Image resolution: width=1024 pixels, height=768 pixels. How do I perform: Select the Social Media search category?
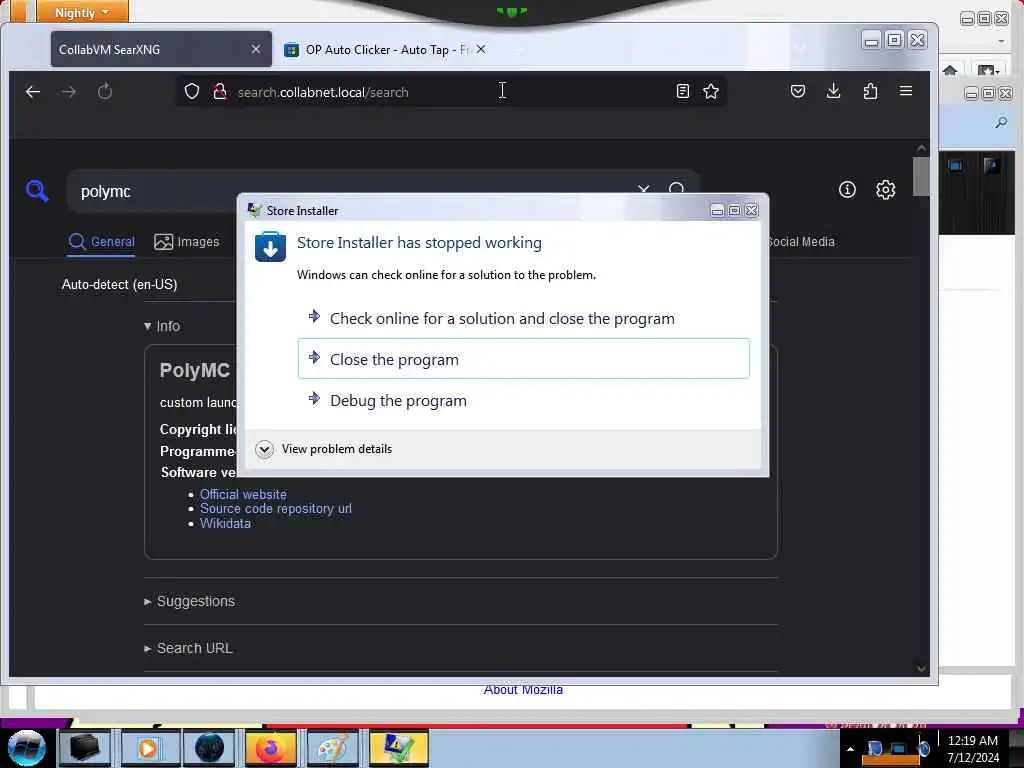coord(801,242)
